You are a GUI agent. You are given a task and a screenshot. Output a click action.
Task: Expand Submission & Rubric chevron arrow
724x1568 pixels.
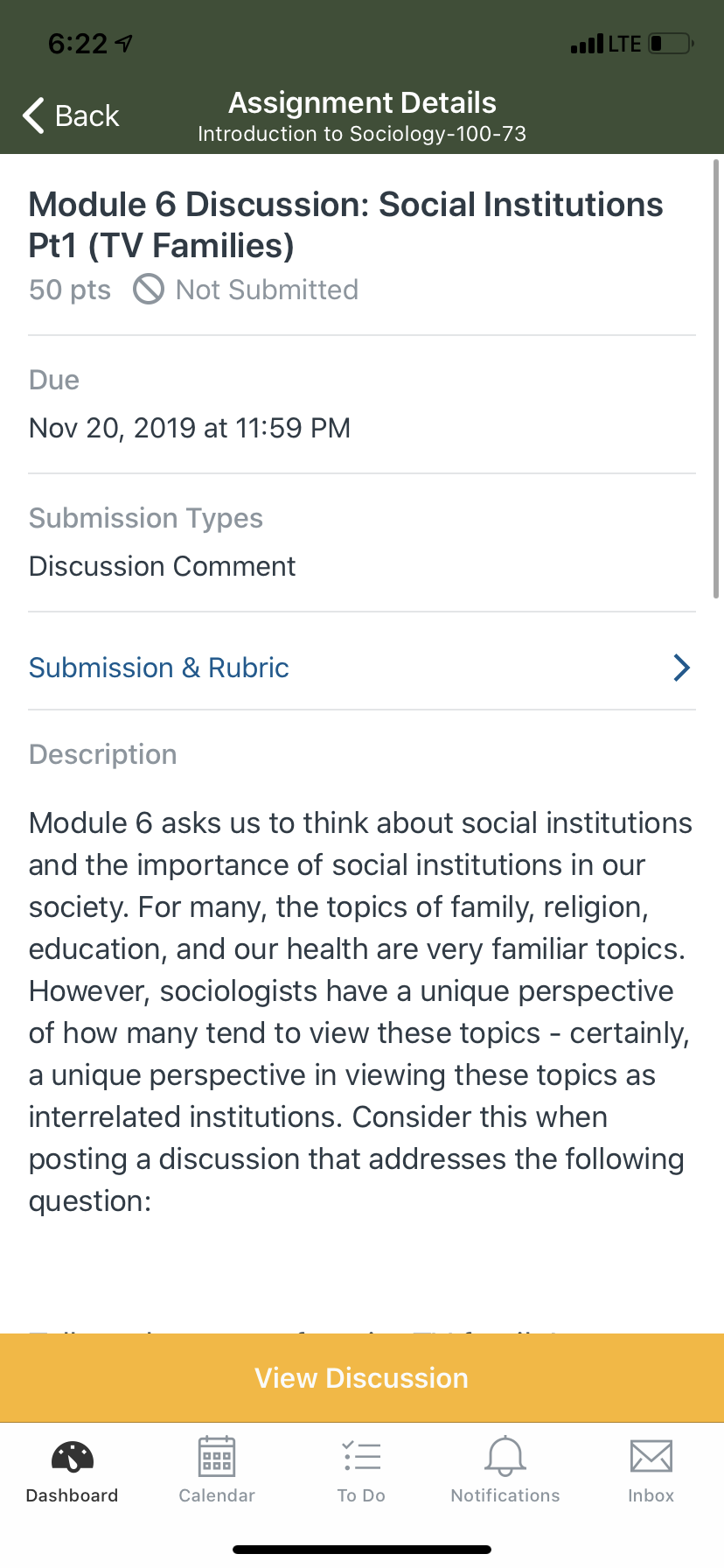coord(682,668)
